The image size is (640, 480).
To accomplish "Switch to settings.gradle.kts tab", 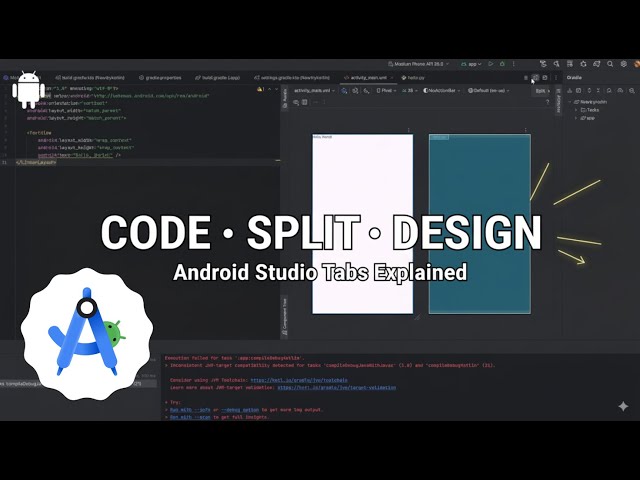I will pyautogui.click(x=292, y=78).
